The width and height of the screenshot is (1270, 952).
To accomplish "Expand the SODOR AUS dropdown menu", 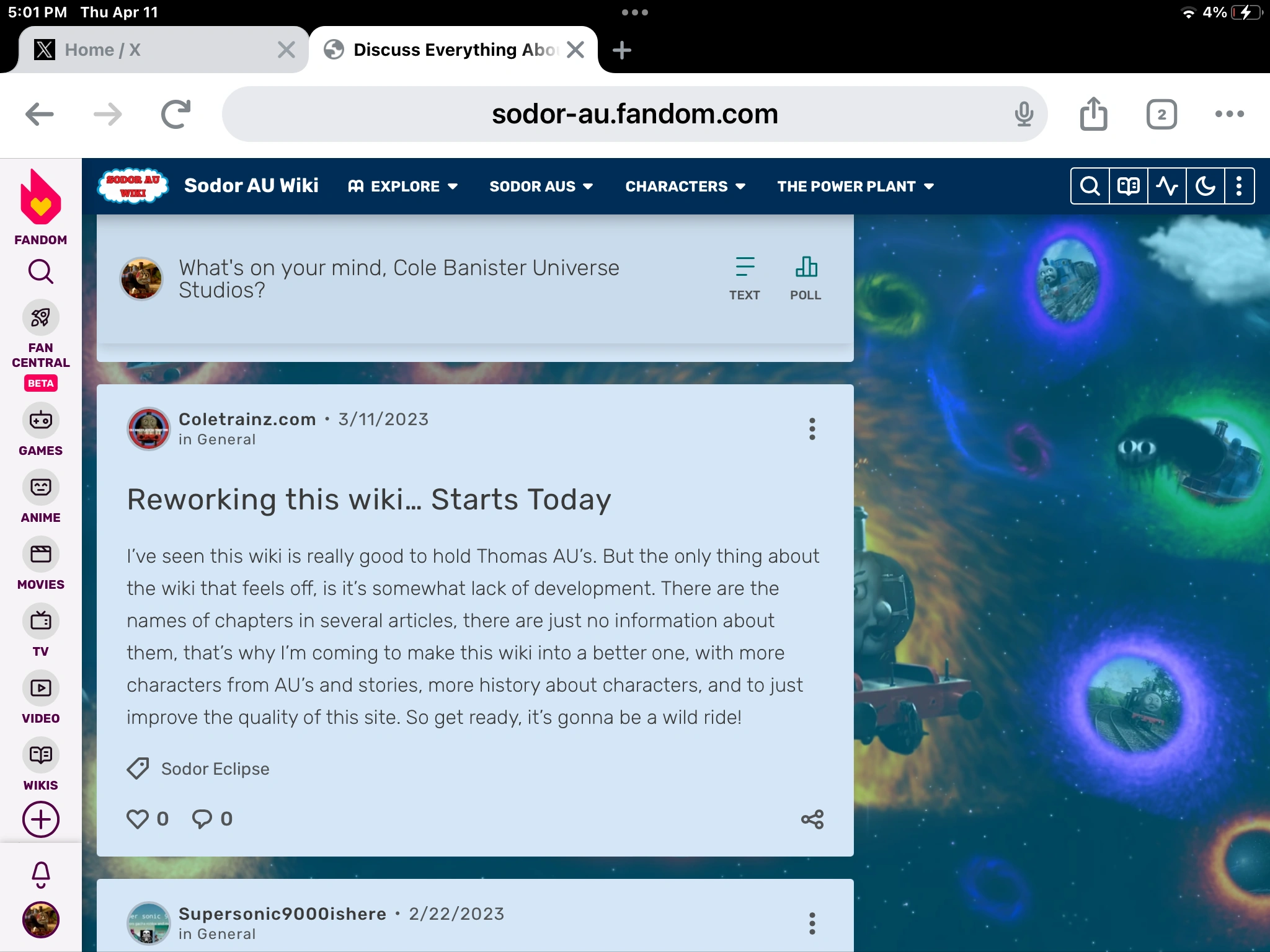I will (540, 186).
